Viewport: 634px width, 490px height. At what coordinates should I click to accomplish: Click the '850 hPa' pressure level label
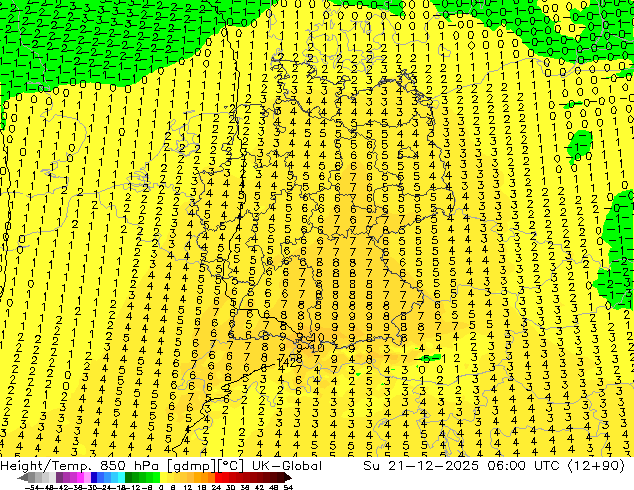[x=128, y=466]
